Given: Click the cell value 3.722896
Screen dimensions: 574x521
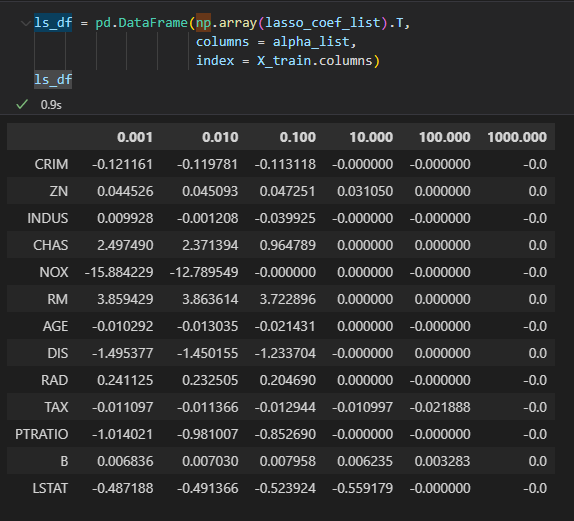Looking at the screenshot, I should click(x=288, y=299).
